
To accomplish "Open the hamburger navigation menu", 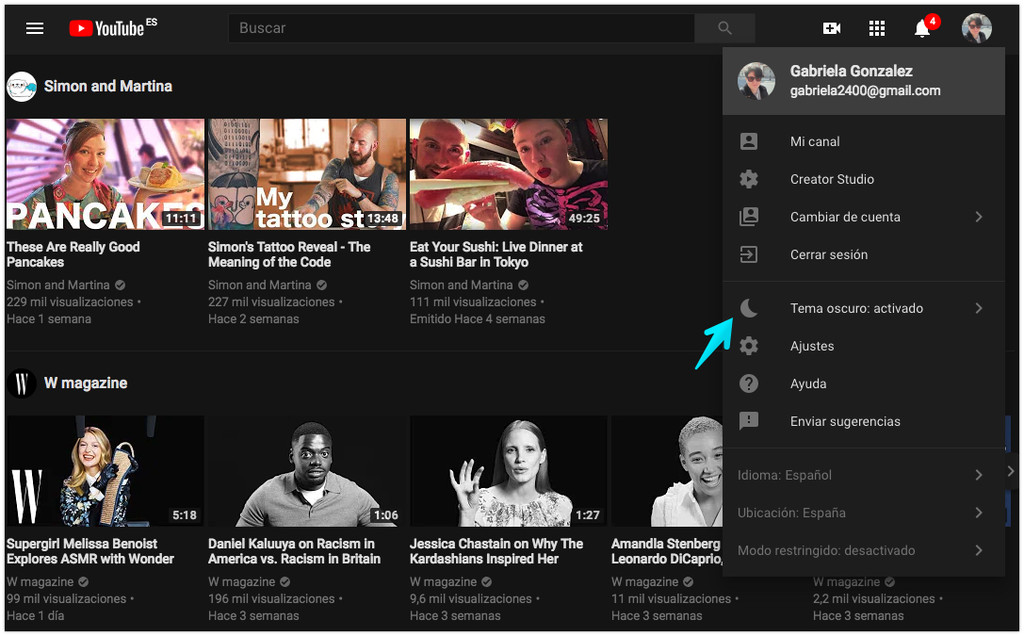I will tap(34, 28).
